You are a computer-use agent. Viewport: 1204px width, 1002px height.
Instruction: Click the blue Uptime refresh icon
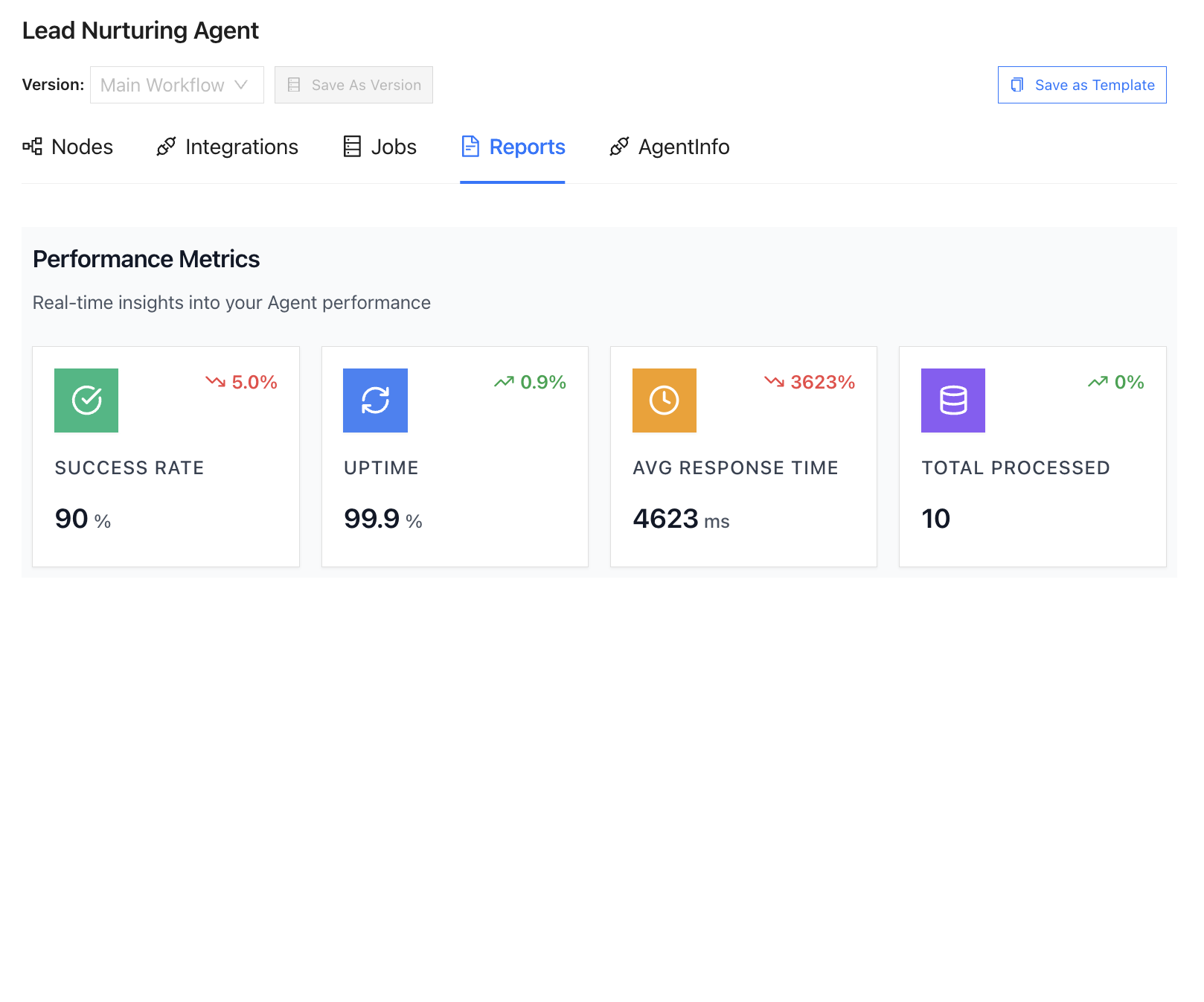click(375, 401)
